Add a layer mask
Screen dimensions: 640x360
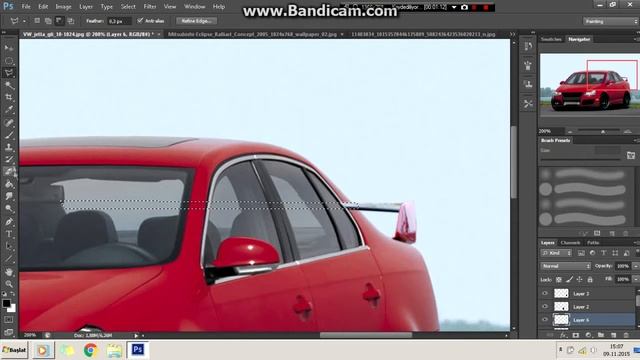pyautogui.click(x=576, y=335)
